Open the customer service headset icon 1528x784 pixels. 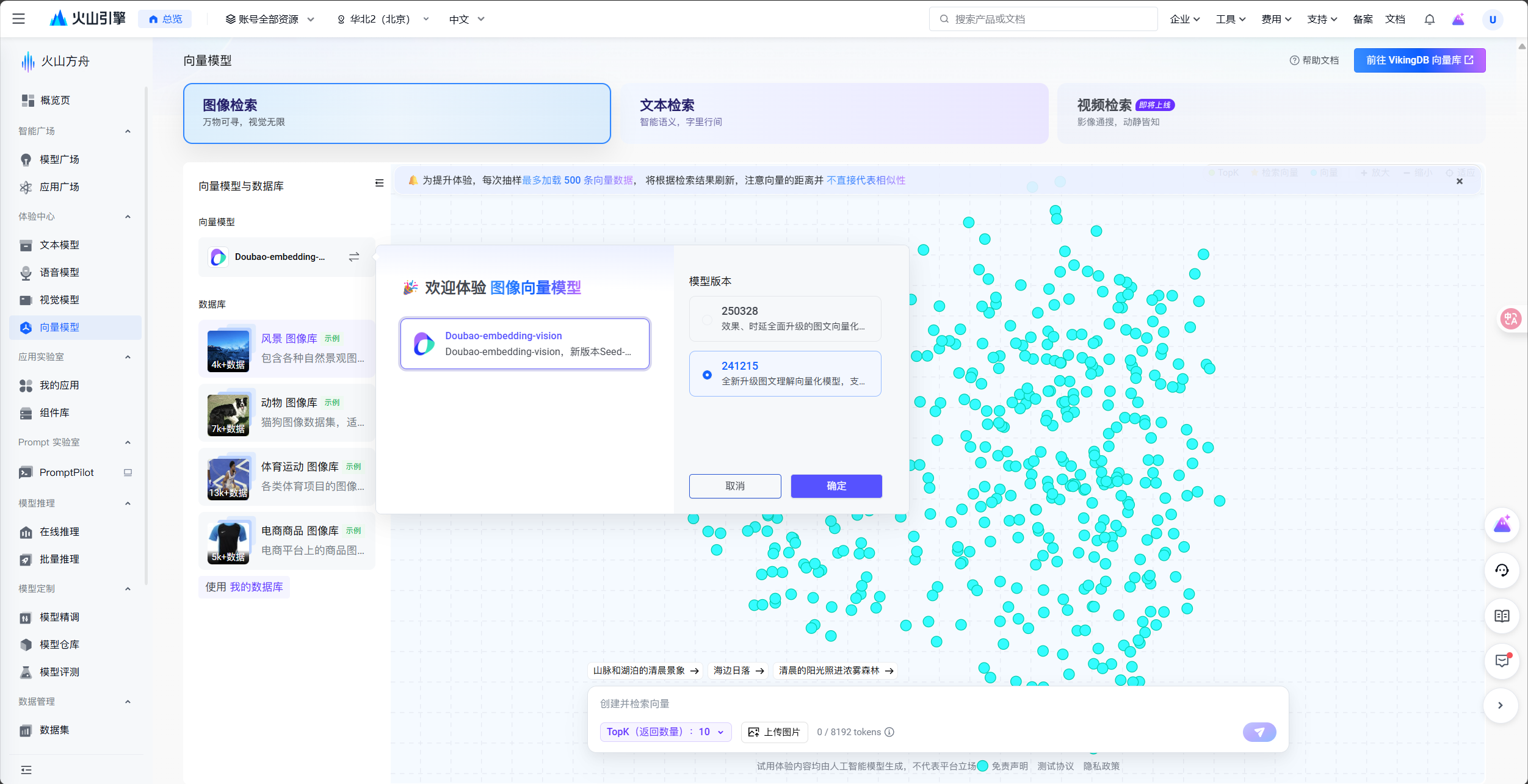tap(1502, 570)
